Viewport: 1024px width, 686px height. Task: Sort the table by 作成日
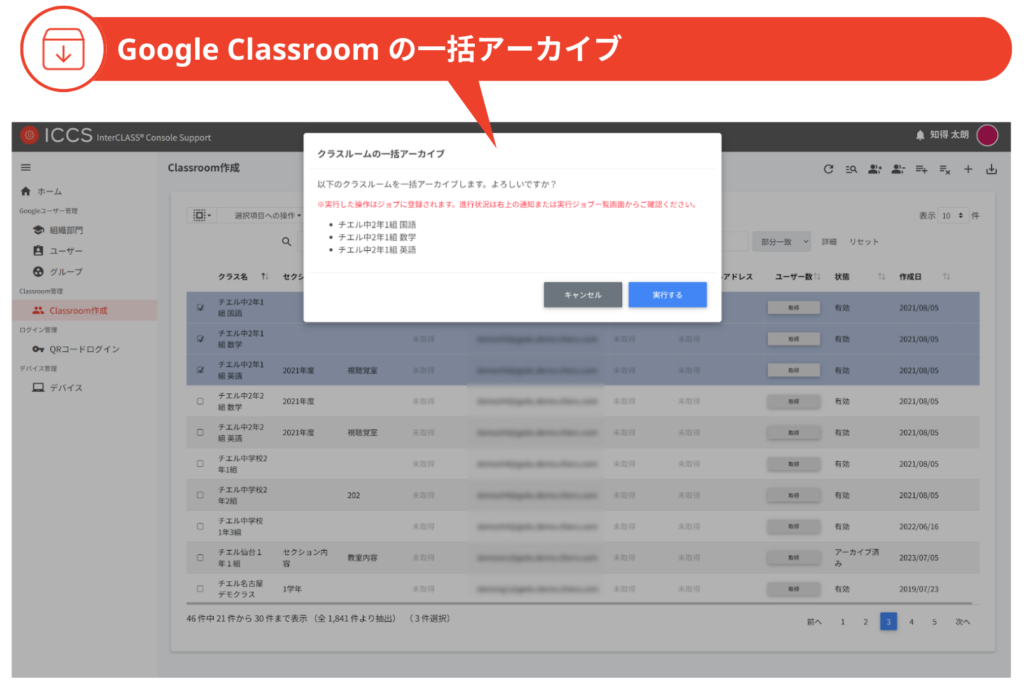pyautogui.click(x=946, y=276)
